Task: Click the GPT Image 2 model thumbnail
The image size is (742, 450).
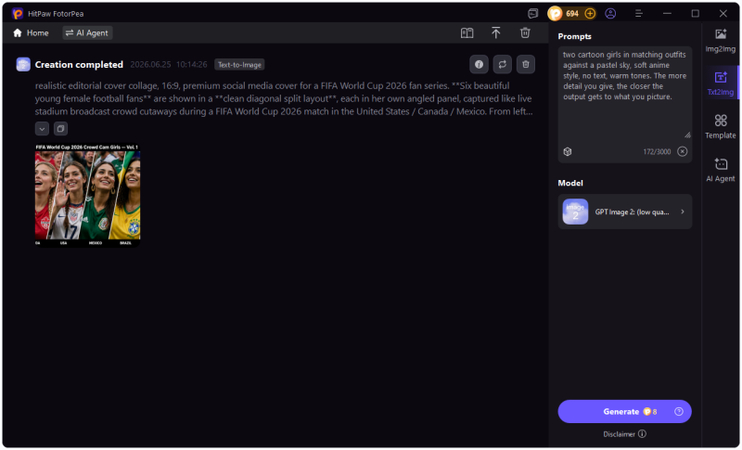Action: click(x=575, y=212)
